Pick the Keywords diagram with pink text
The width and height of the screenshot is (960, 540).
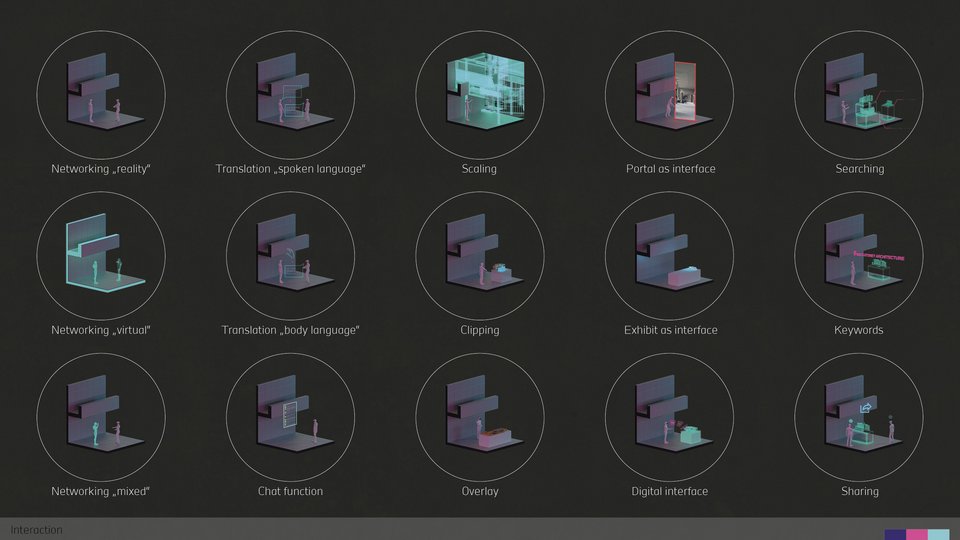tap(859, 256)
